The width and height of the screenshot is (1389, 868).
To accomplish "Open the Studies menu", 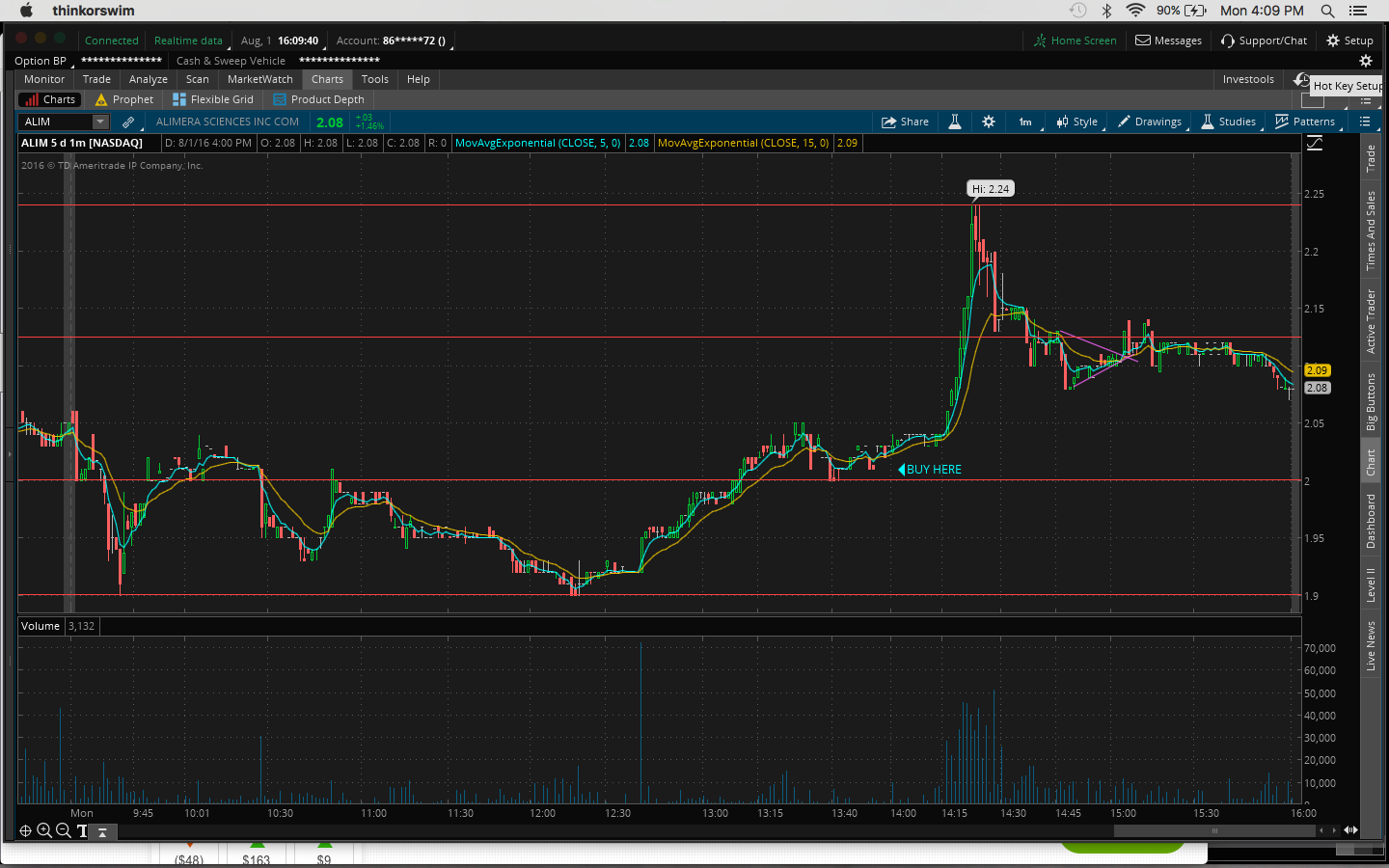I will [x=1229, y=122].
